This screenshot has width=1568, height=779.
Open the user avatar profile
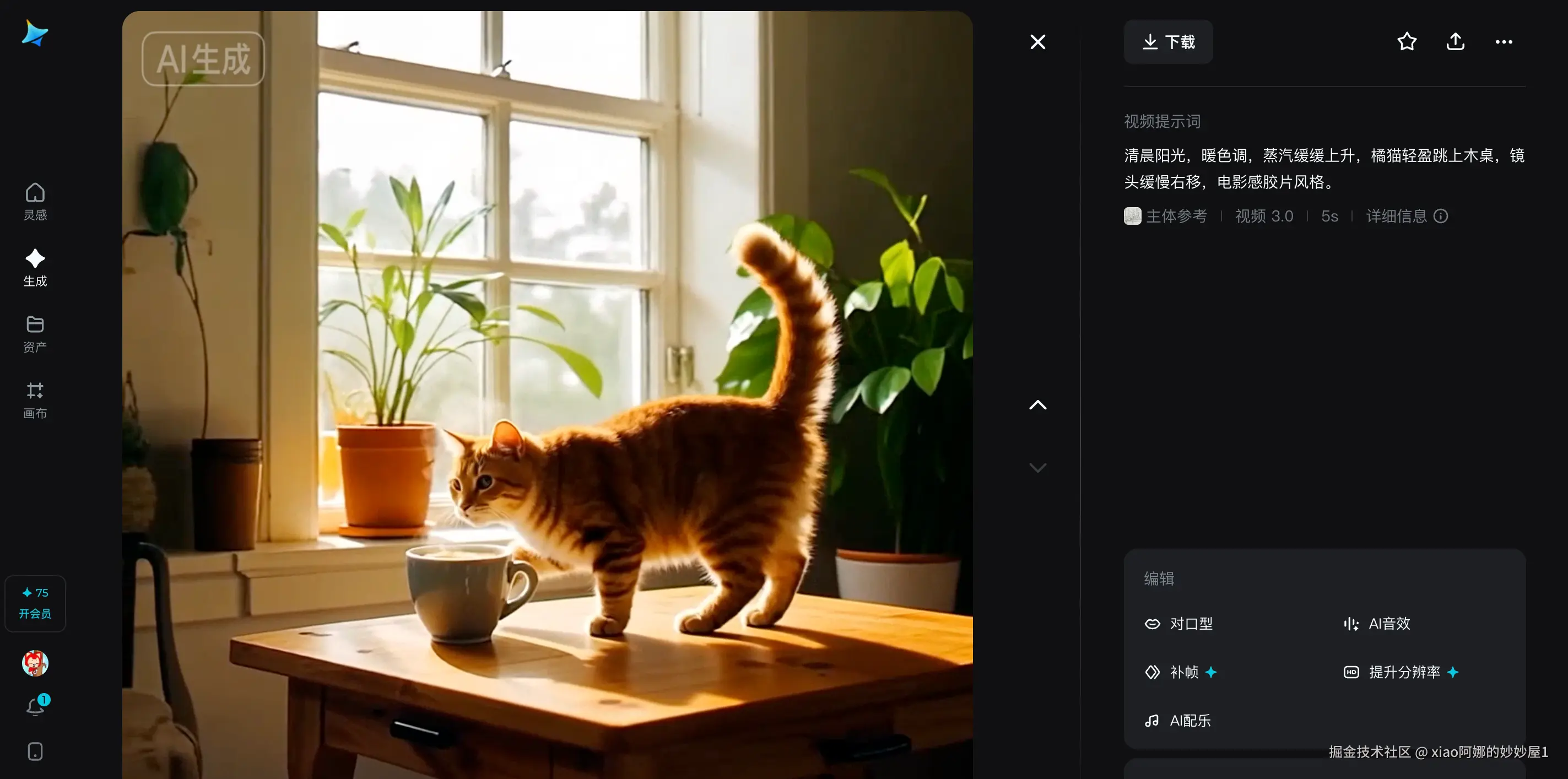point(35,663)
